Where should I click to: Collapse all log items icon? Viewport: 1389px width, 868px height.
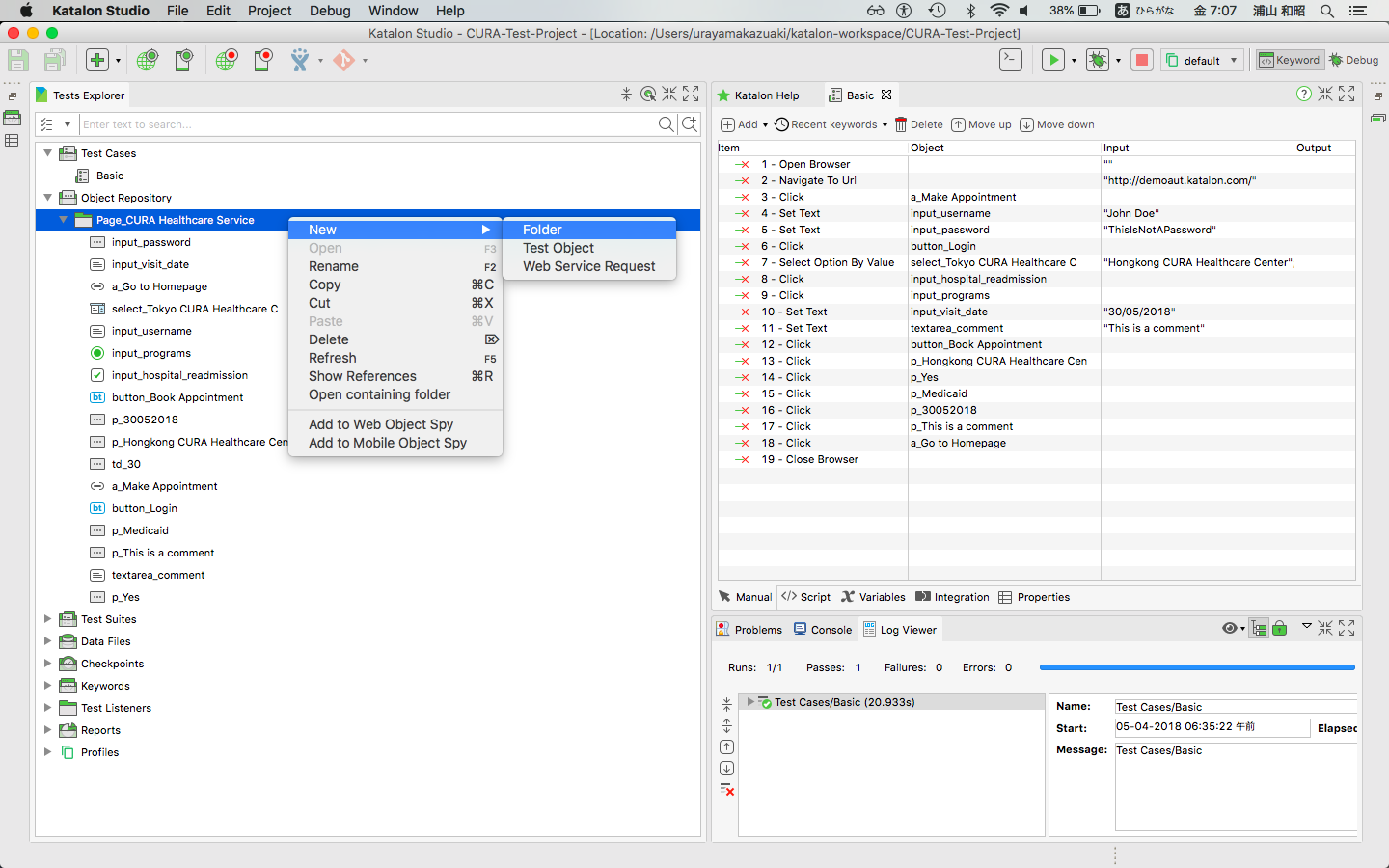click(727, 704)
